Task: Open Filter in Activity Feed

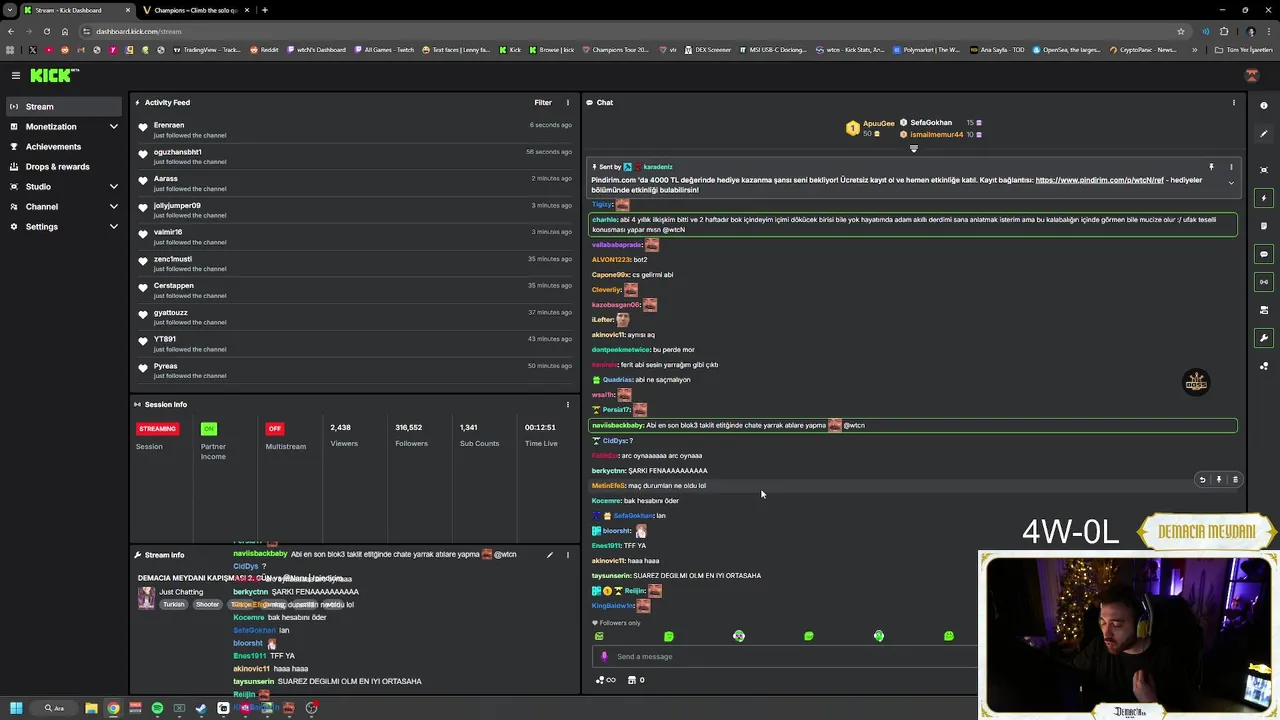Action: coord(543,102)
